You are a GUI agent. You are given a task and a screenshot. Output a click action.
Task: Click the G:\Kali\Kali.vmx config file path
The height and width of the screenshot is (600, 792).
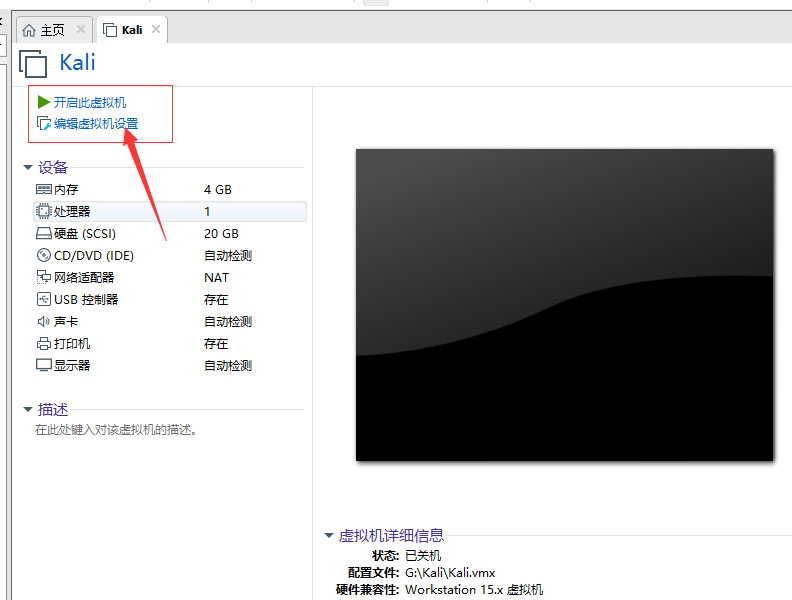450,573
